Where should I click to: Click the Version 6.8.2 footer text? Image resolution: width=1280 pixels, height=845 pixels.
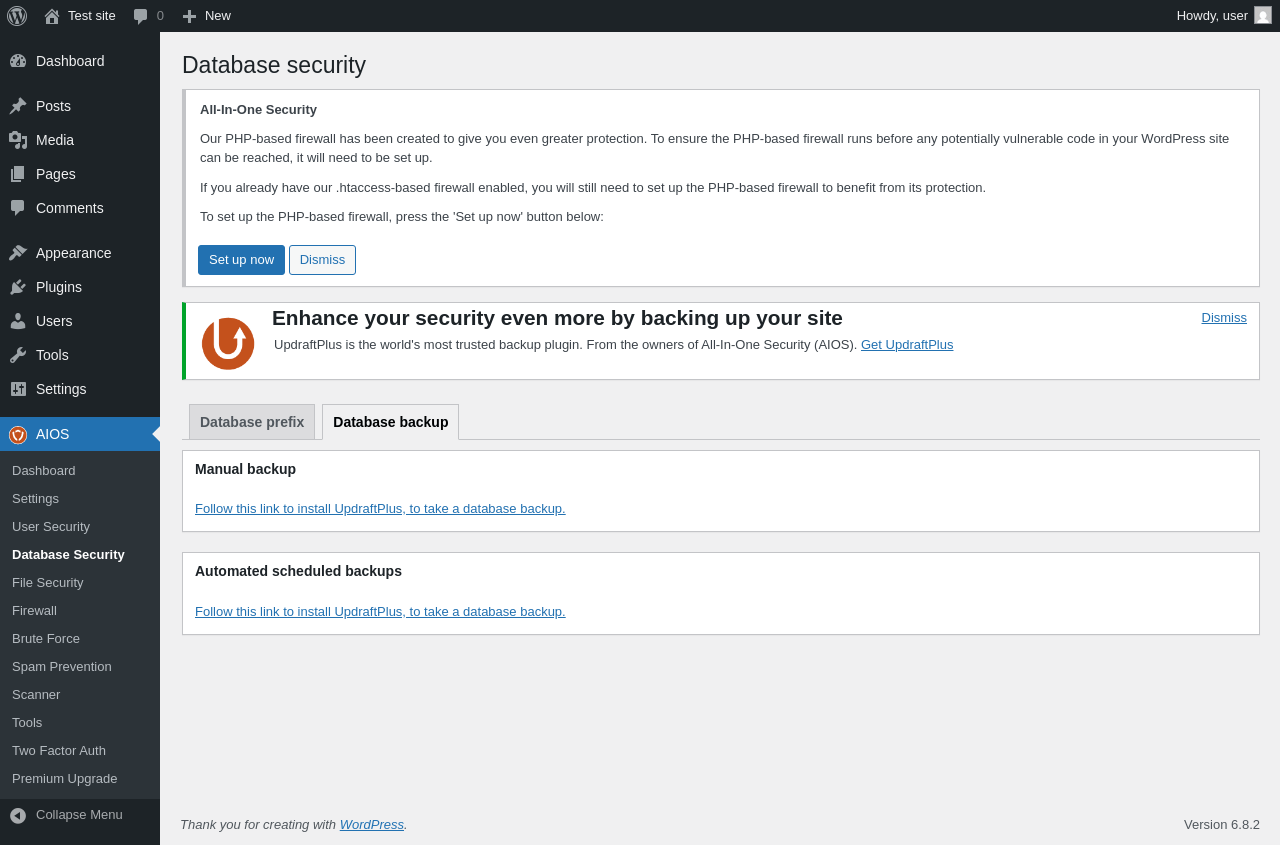[x=1222, y=824]
